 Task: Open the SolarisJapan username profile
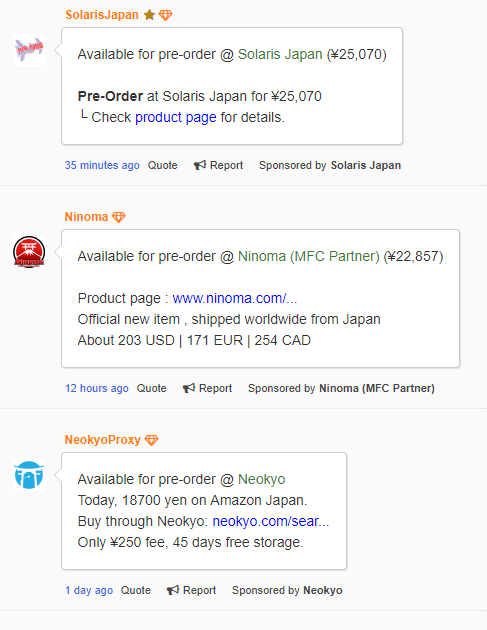point(102,15)
